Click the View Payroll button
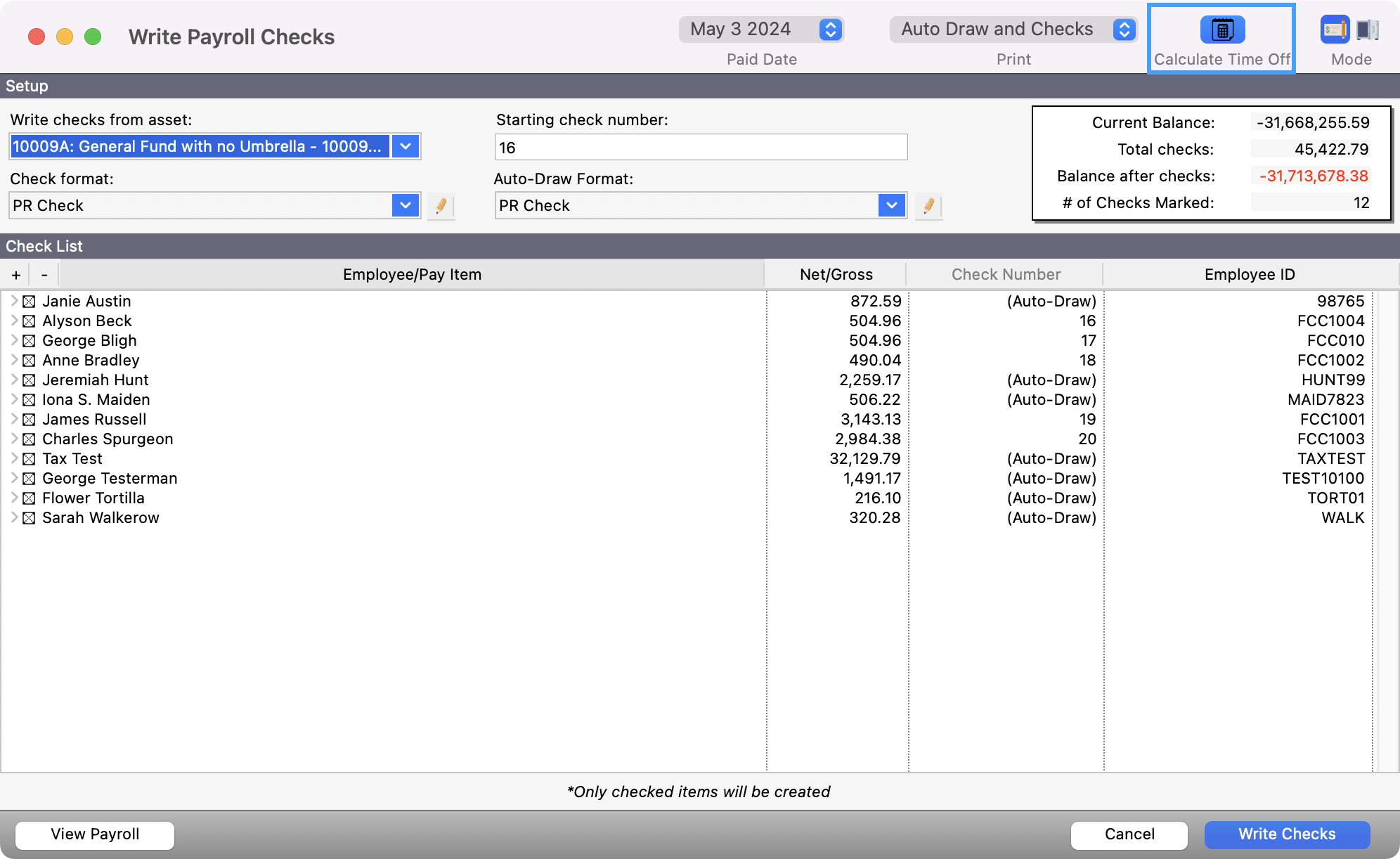This screenshot has height=859, width=1400. pyautogui.click(x=95, y=834)
